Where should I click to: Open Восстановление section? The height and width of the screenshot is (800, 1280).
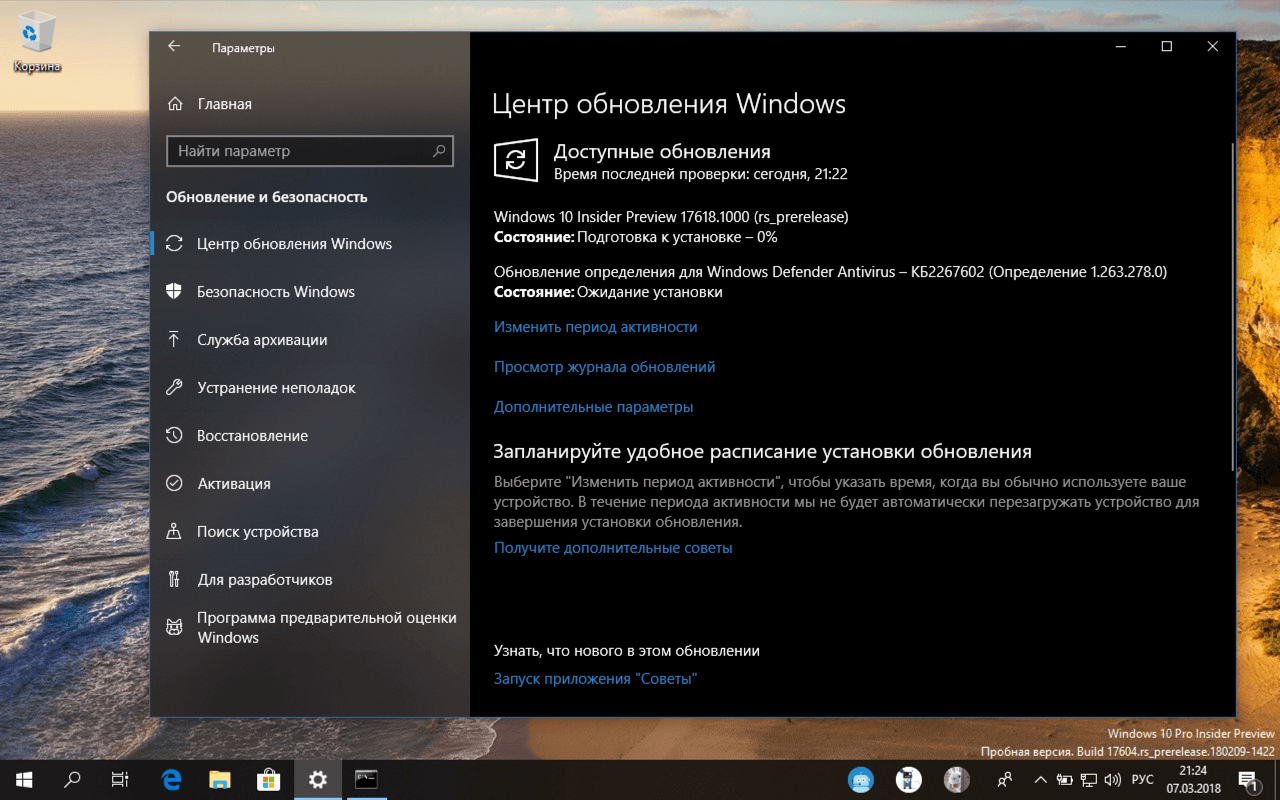point(310,436)
